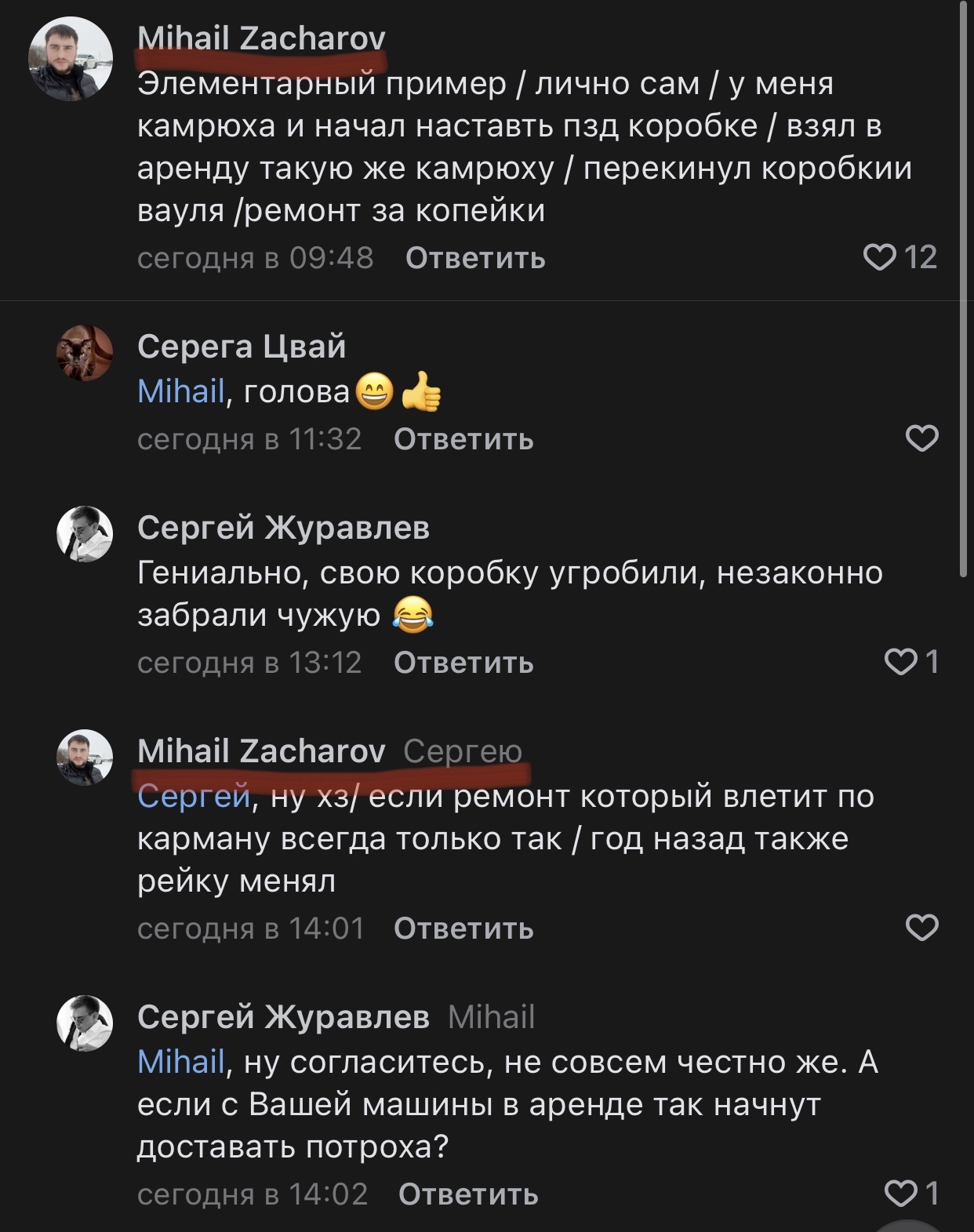Open blue Mihail mention in Серега's comment
The height and width of the screenshot is (1232, 974).
(x=181, y=391)
